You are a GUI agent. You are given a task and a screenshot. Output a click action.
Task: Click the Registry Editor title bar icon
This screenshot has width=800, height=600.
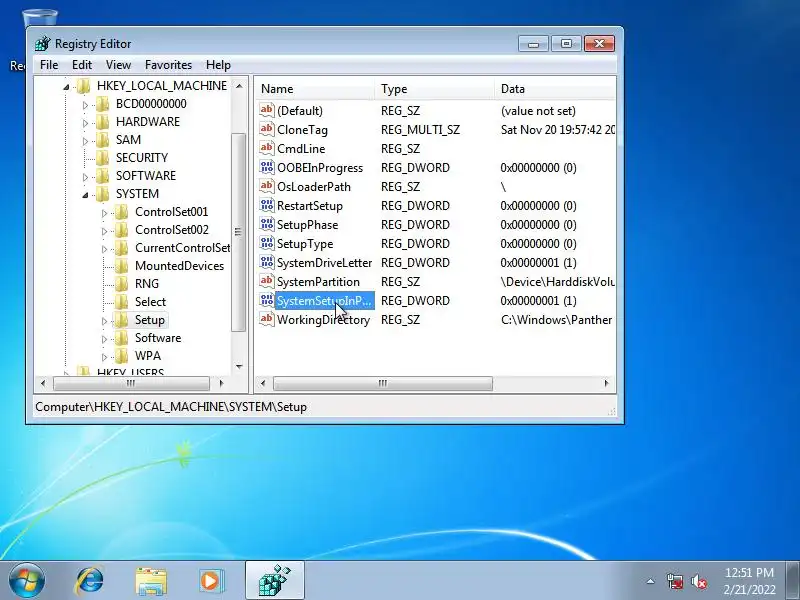(43, 44)
